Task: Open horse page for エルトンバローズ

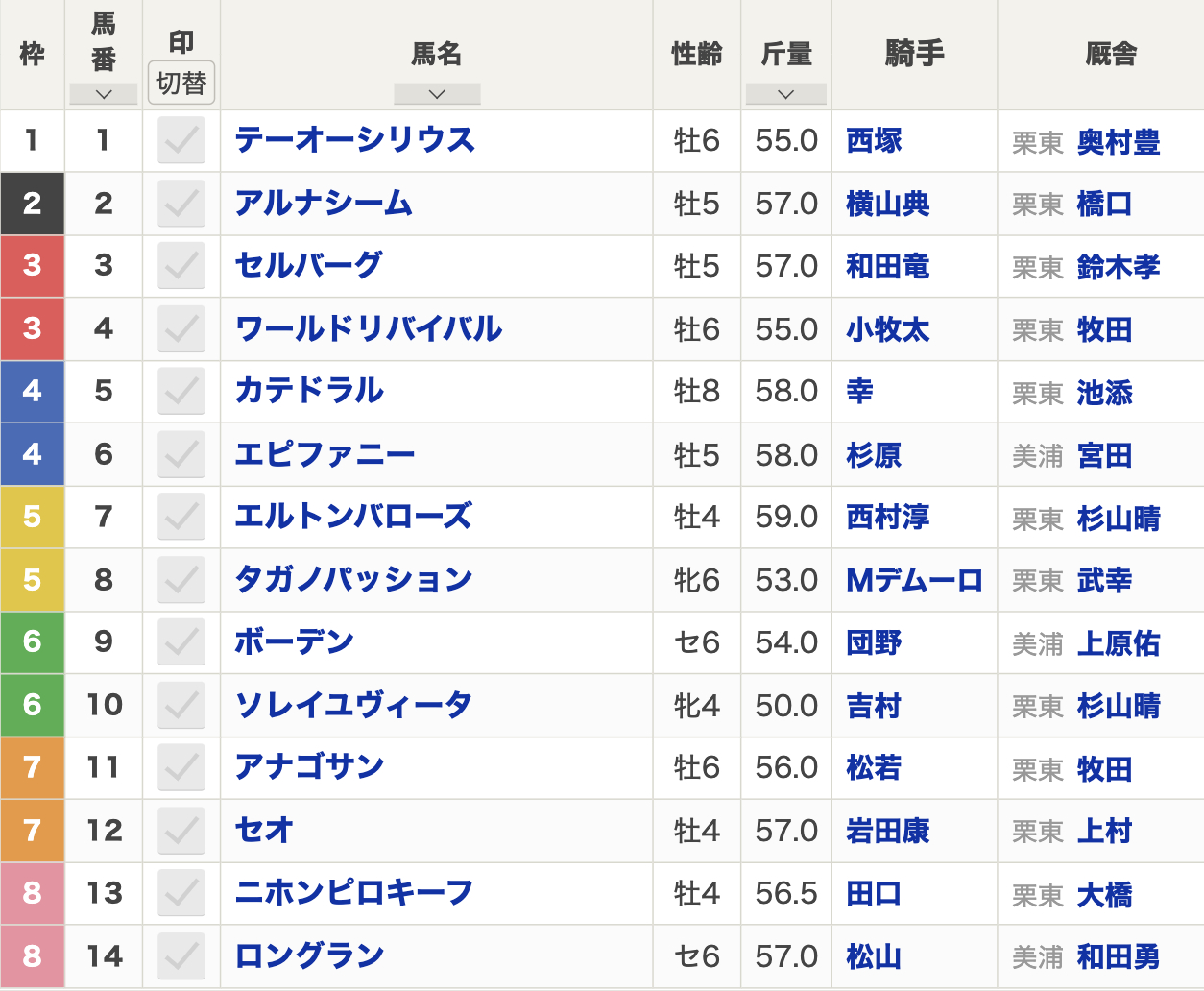Action: [354, 517]
